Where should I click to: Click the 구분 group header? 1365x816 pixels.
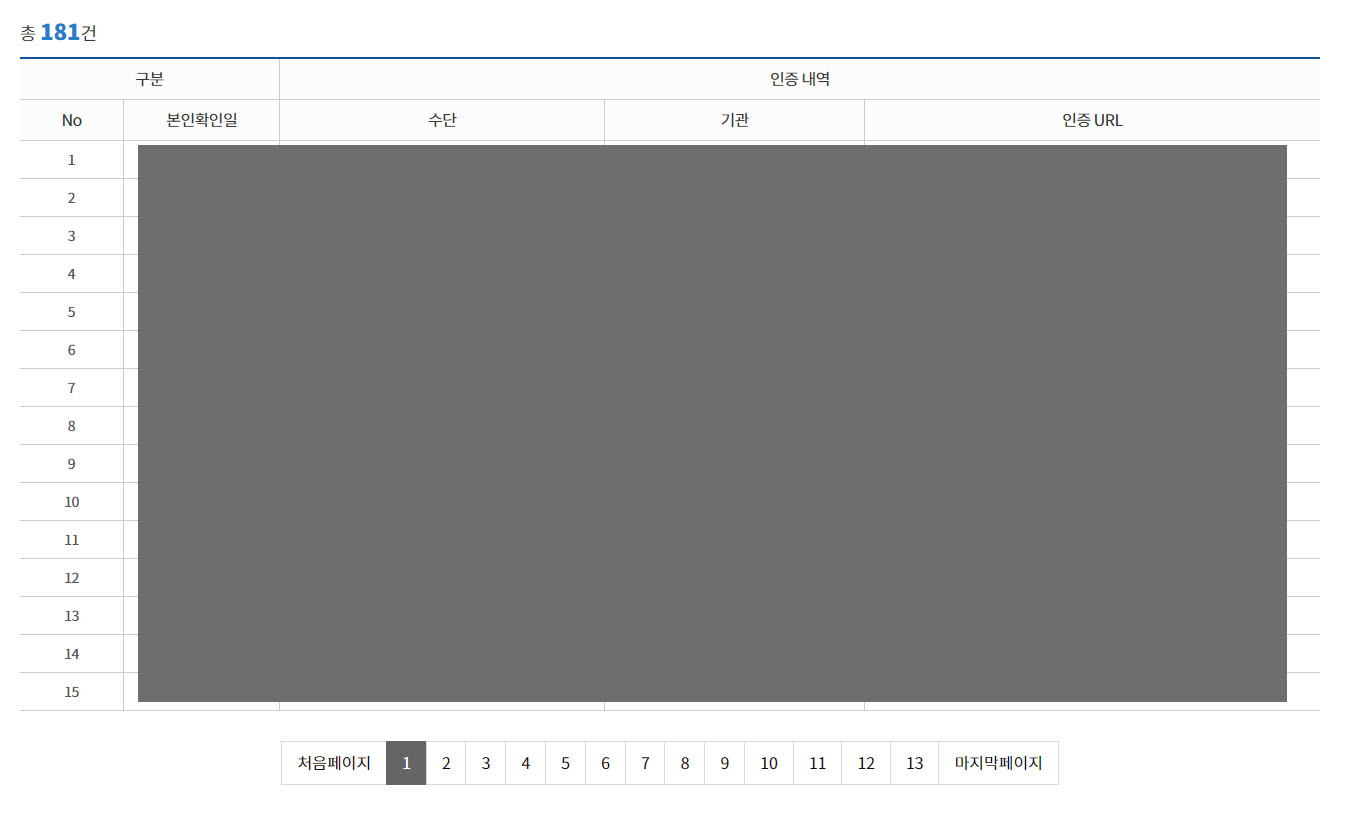pos(150,80)
